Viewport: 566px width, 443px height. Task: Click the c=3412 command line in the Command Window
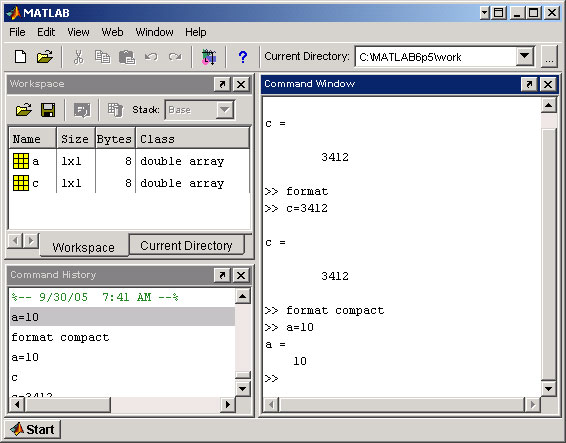pyautogui.click(x=296, y=208)
